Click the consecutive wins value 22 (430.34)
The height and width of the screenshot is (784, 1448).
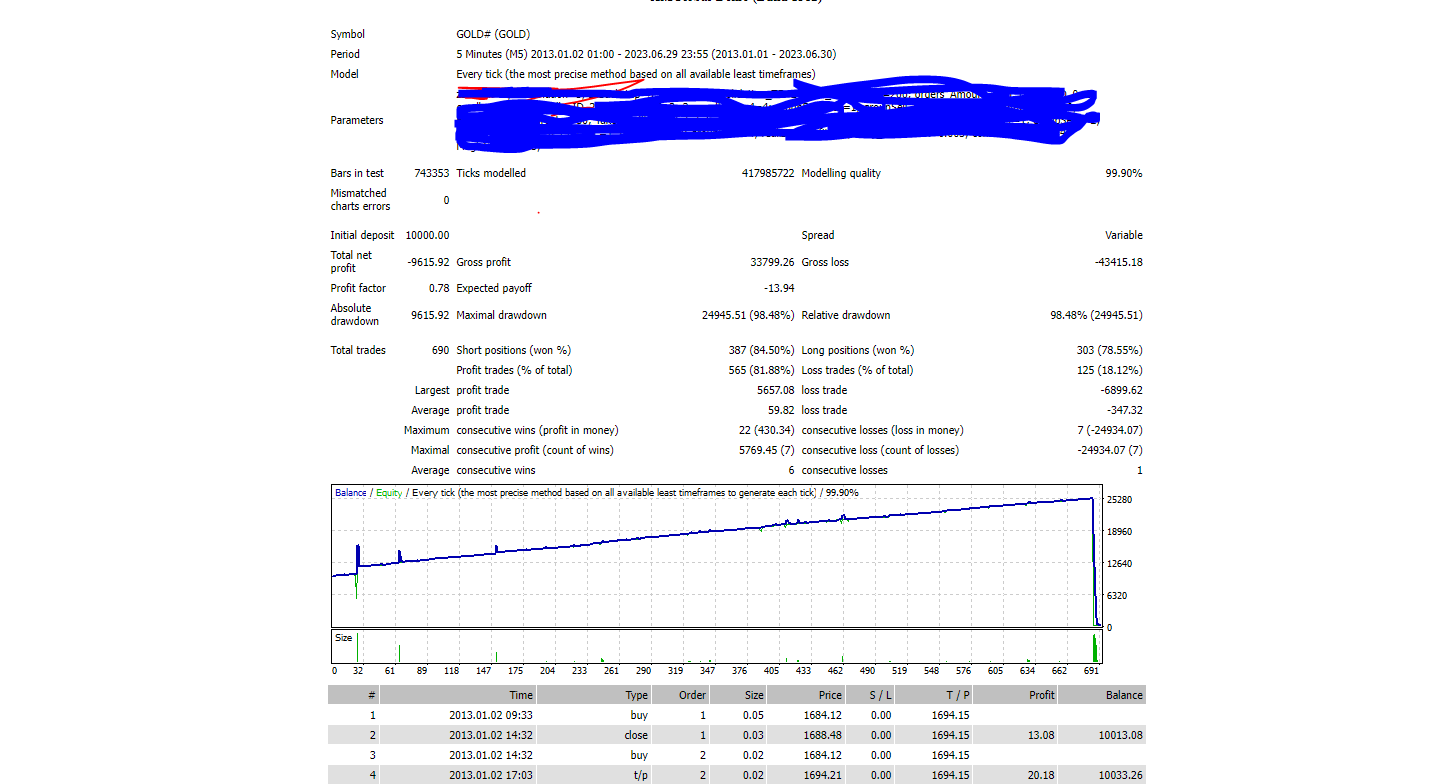(767, 430)
